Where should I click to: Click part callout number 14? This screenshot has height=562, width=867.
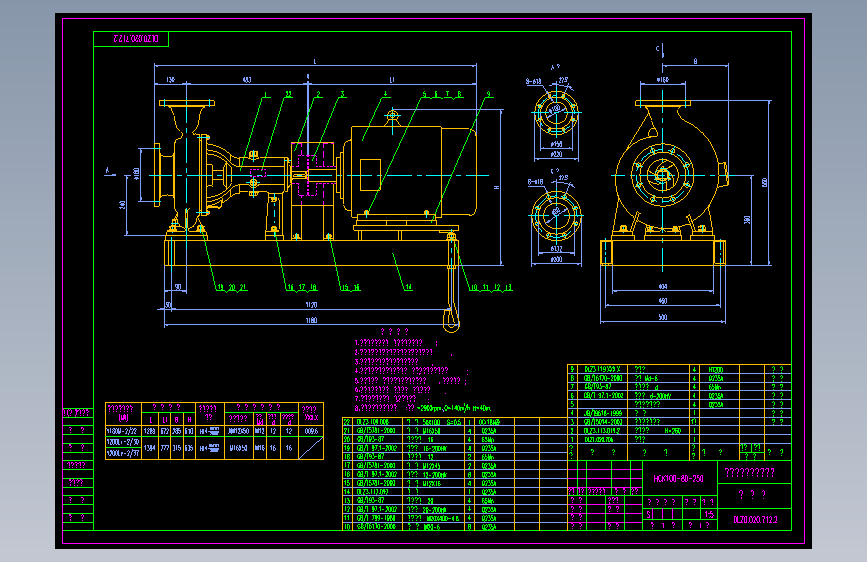point(409,287)
